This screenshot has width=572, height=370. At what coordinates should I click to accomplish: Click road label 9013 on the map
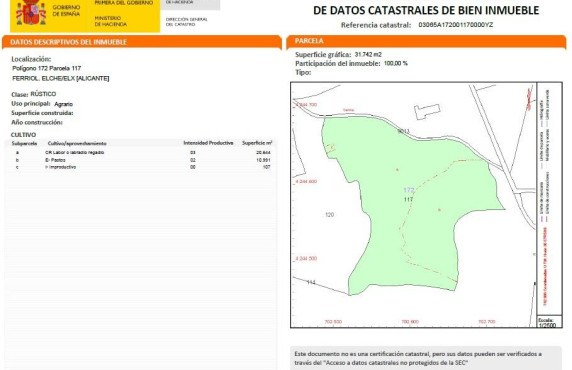click(x=403, y=131)
